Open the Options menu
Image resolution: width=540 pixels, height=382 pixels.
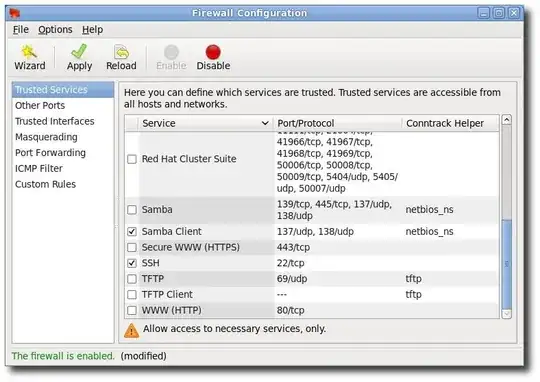(x=55, y=30)
